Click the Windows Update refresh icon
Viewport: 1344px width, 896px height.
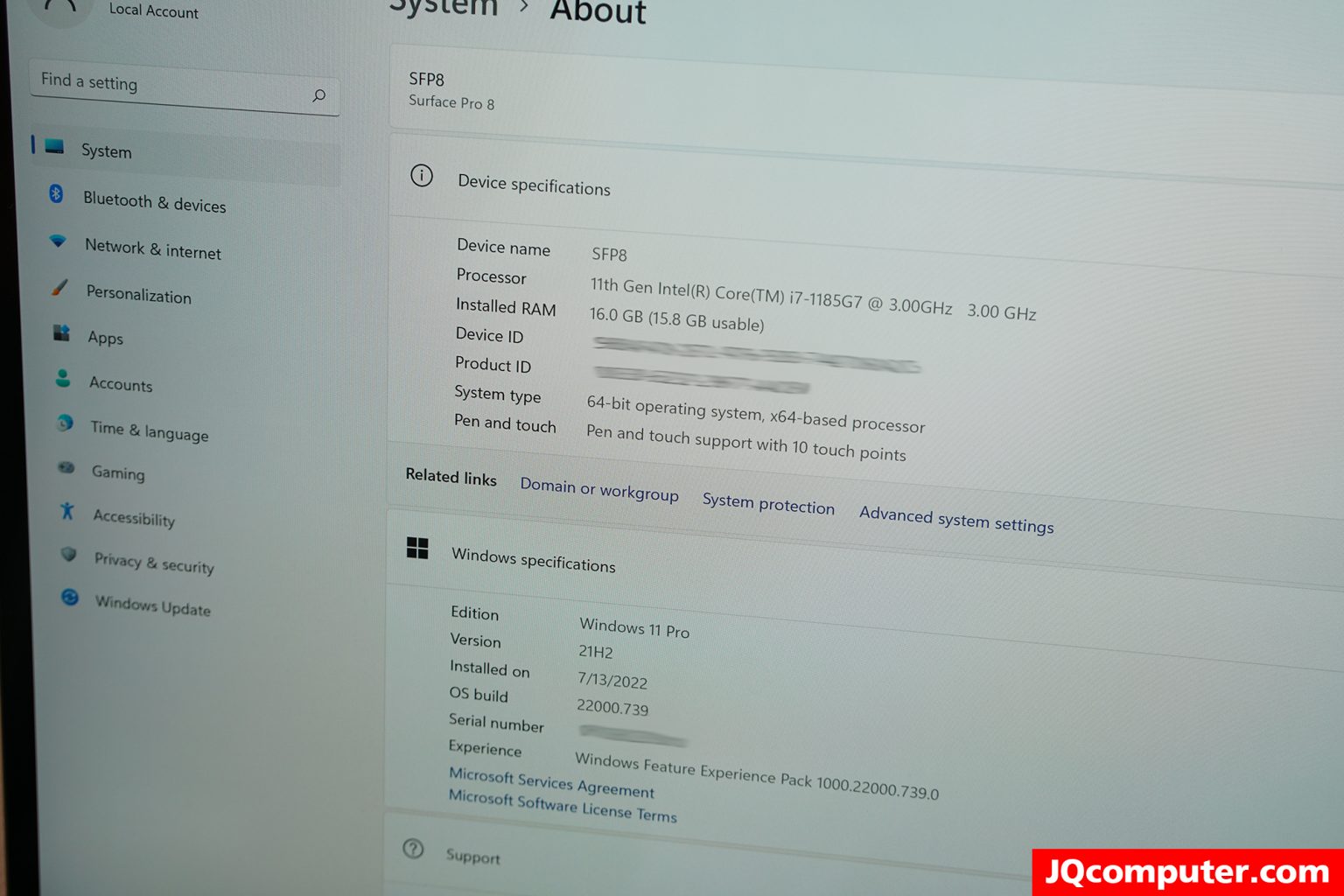tap(70, 598)
